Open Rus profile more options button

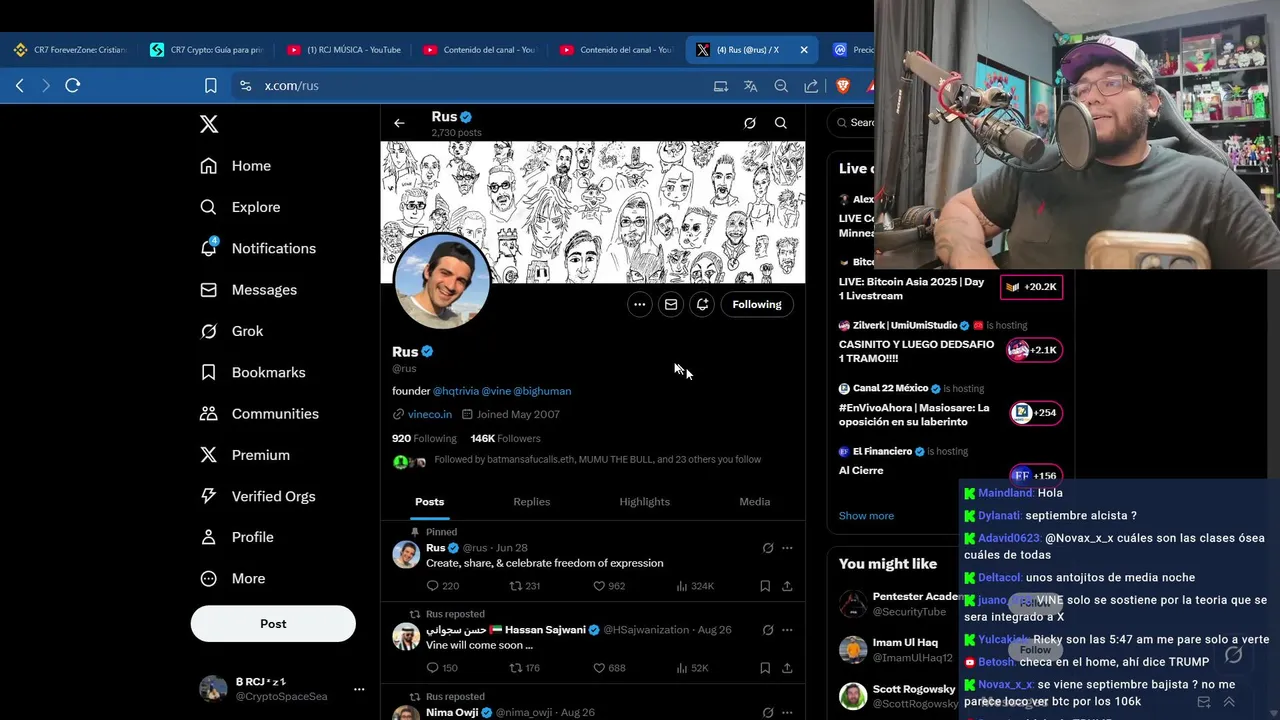(x=639, y=304)
